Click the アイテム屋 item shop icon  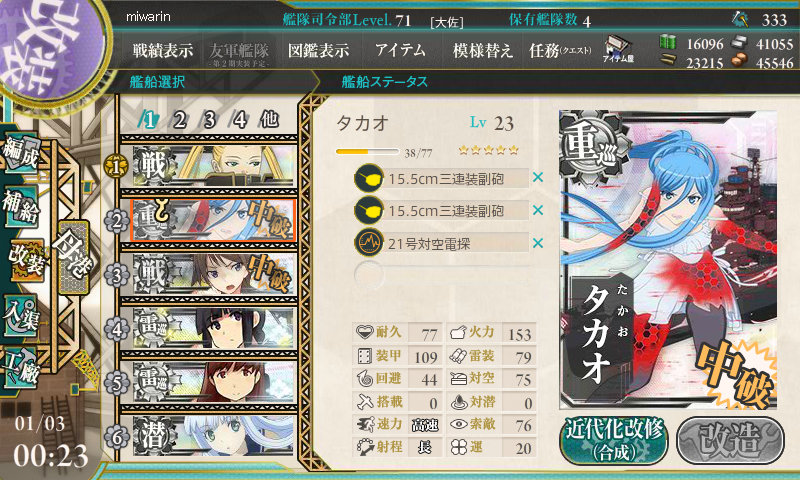618,49
